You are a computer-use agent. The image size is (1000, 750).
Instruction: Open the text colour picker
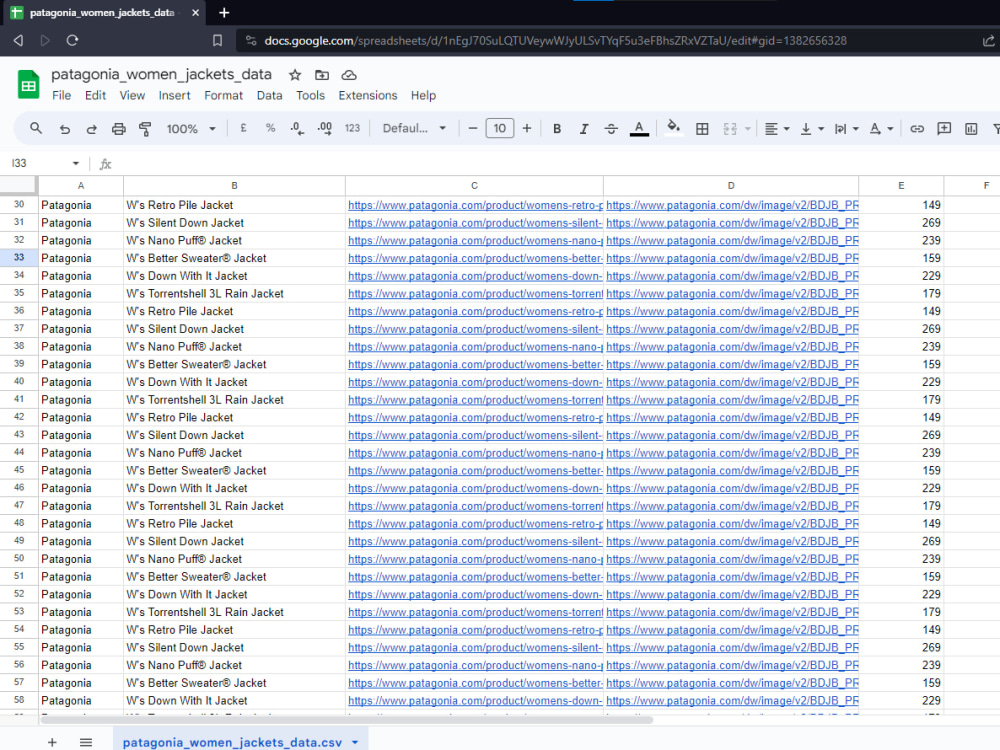(x=639, y=129)
